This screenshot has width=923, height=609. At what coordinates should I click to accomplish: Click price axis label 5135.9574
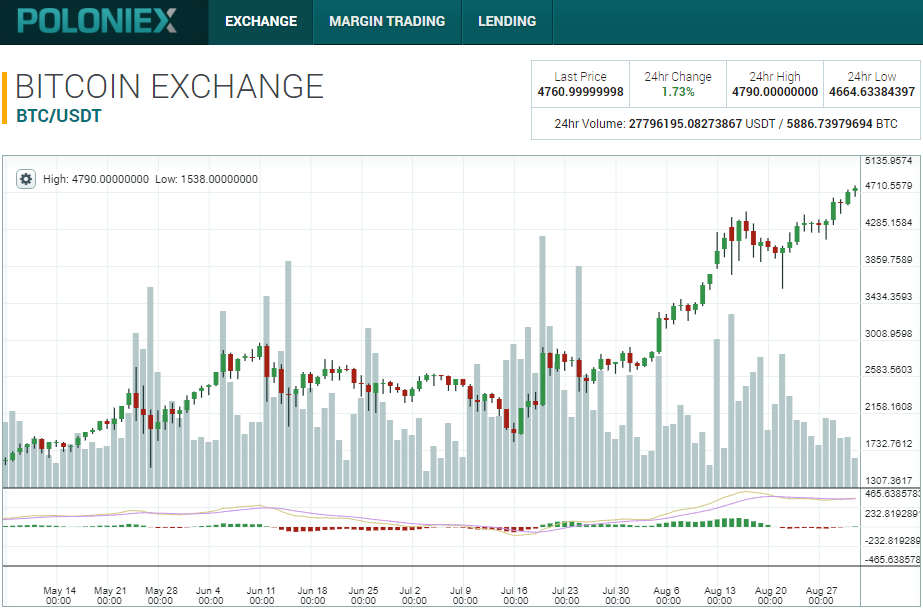pos(888,161)
